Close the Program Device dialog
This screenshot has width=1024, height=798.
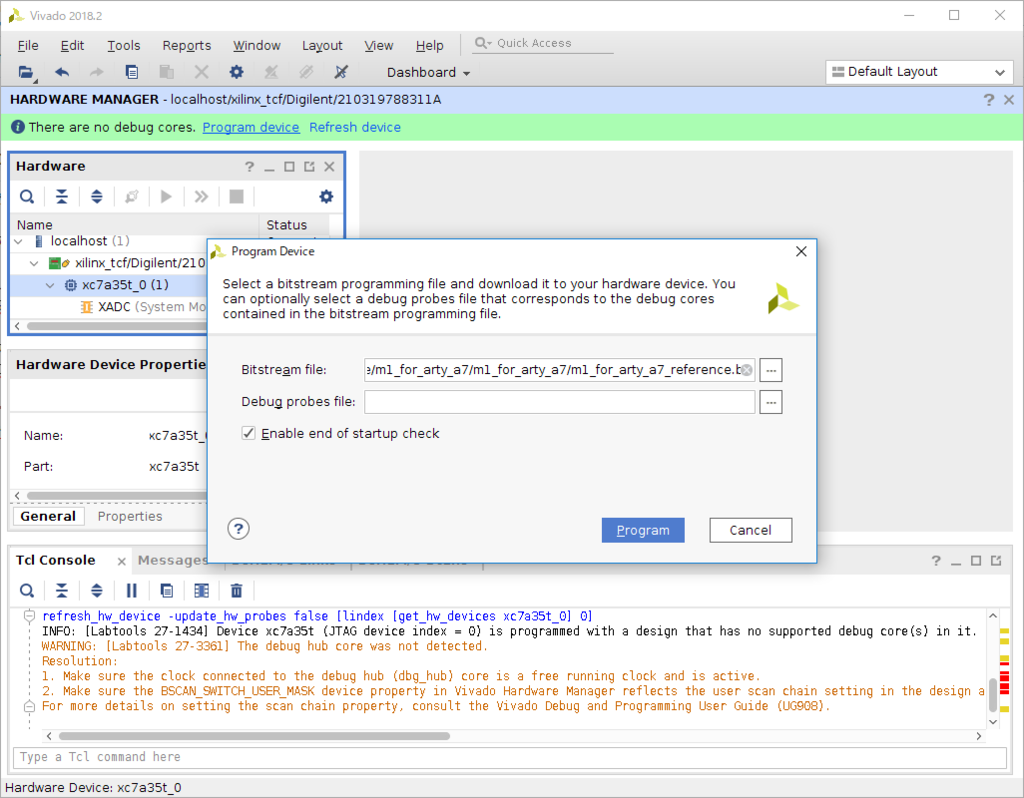click(801, 251)
